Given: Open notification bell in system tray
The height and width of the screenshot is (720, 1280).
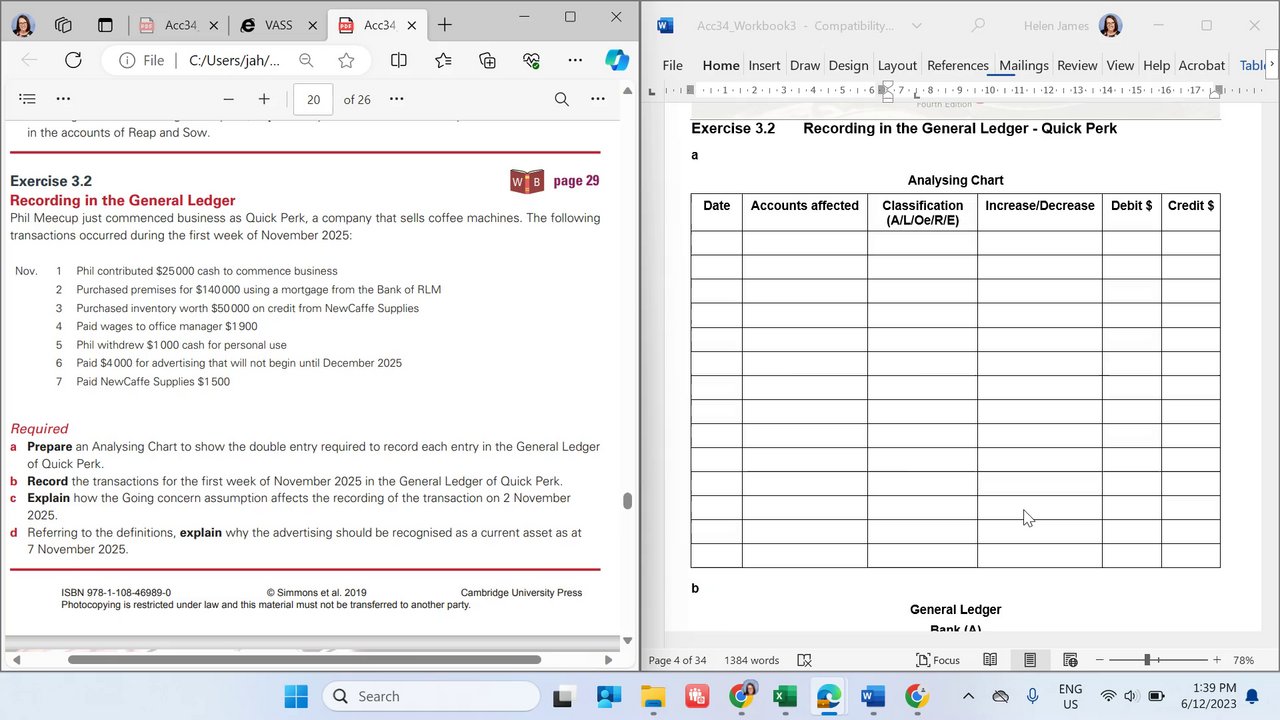Looking at the screenshot, I should pyautogui.click(x=1252, y=696).
